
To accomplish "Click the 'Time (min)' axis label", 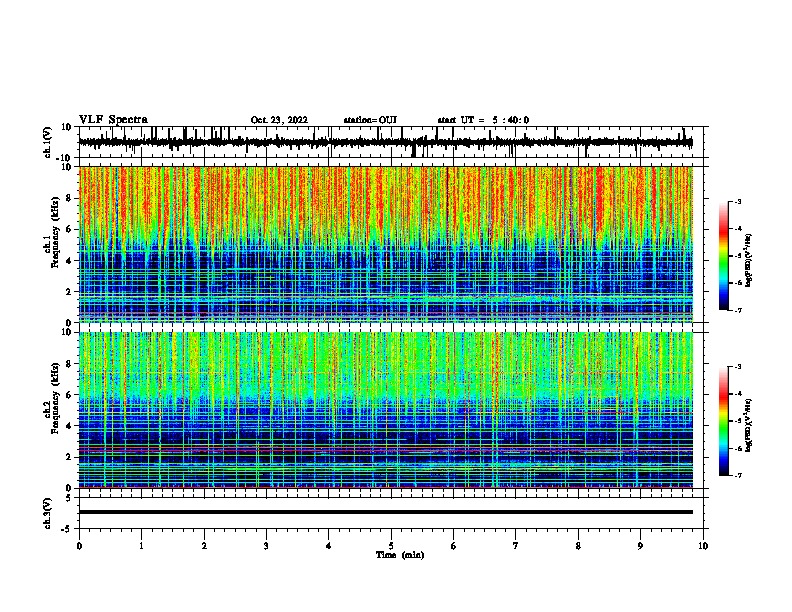I will 400,555.
